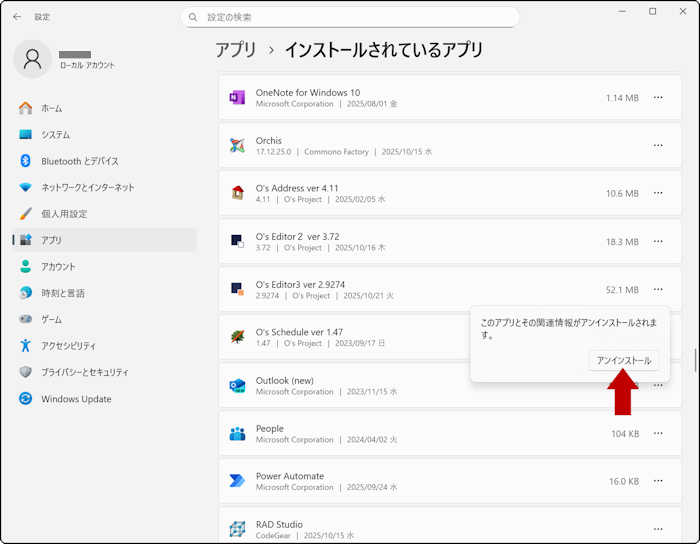Click the 設定の検索 search field

(x=350, y=17)
